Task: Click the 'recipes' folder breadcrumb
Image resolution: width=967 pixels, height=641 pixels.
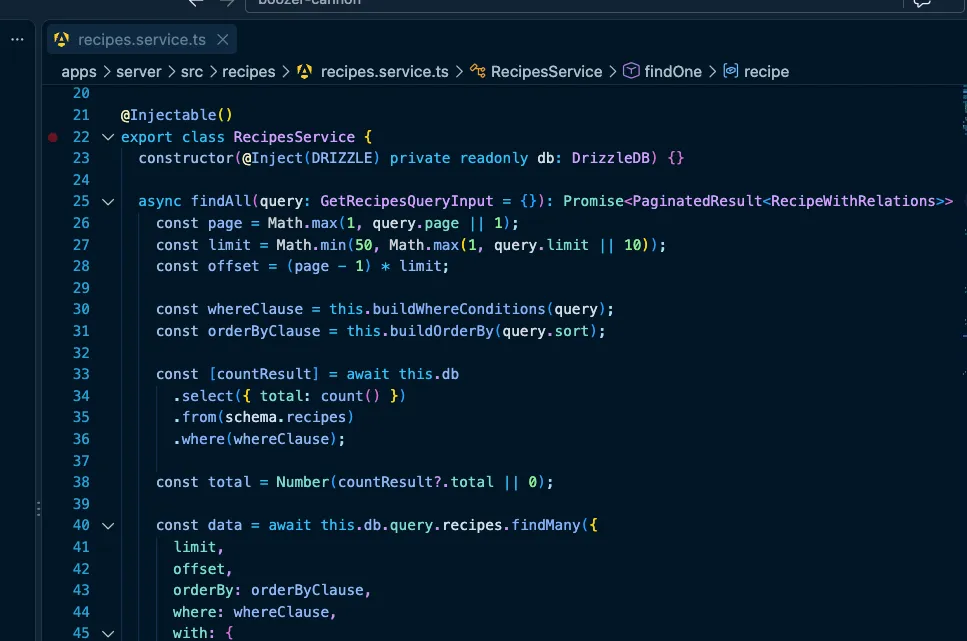Action: pos(249,72)
